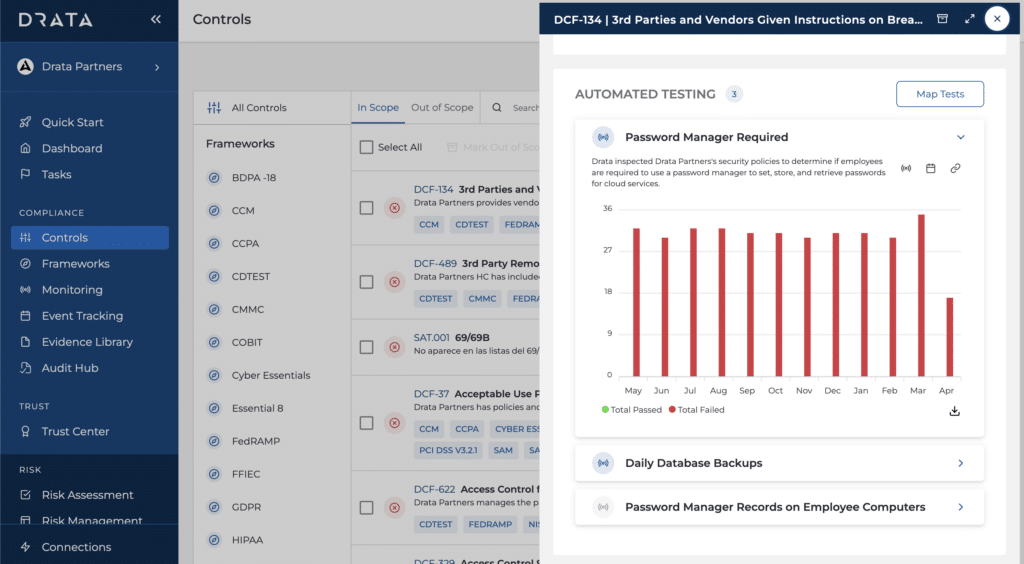Expand Drata Partners account chevron
The height and width of the screenshot is (564, 1024).
coord(157,67)
